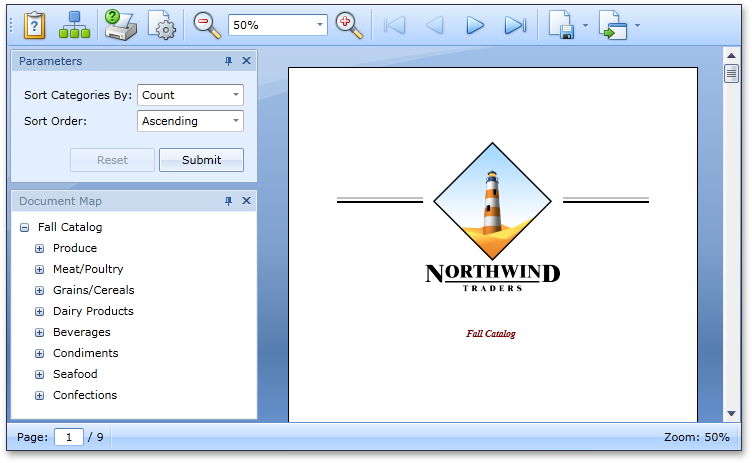This screenshot has height=463, width=752.
Task: Select the Beverages tree item
Action: [82, 332]
